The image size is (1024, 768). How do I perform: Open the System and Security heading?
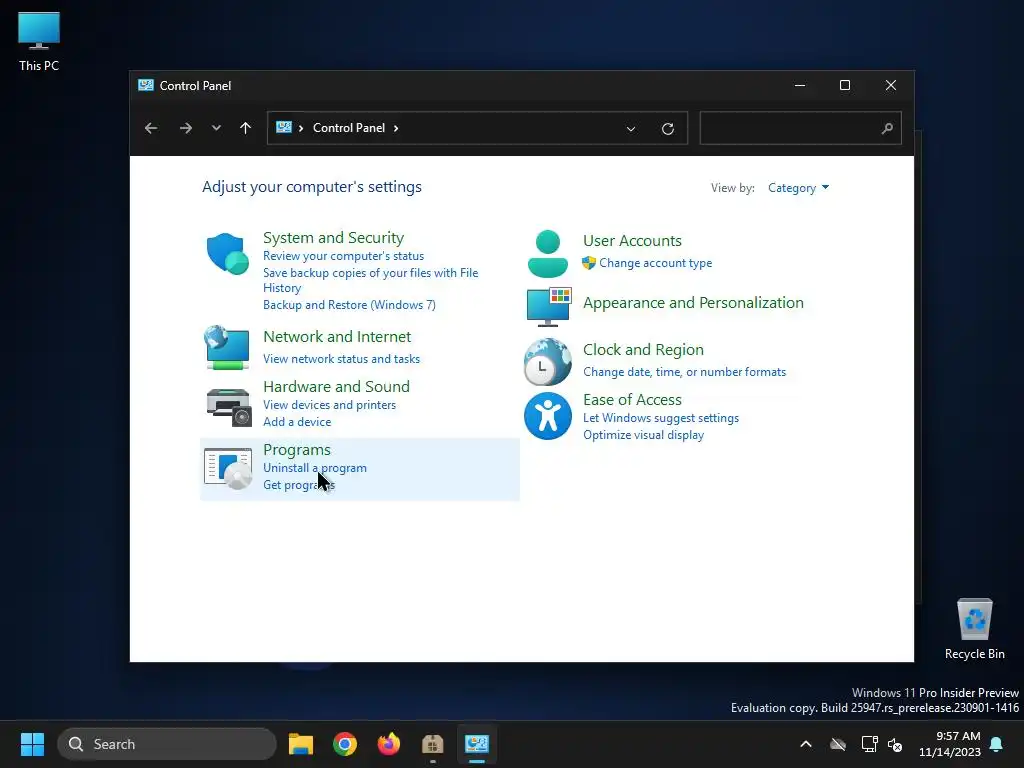333,238
